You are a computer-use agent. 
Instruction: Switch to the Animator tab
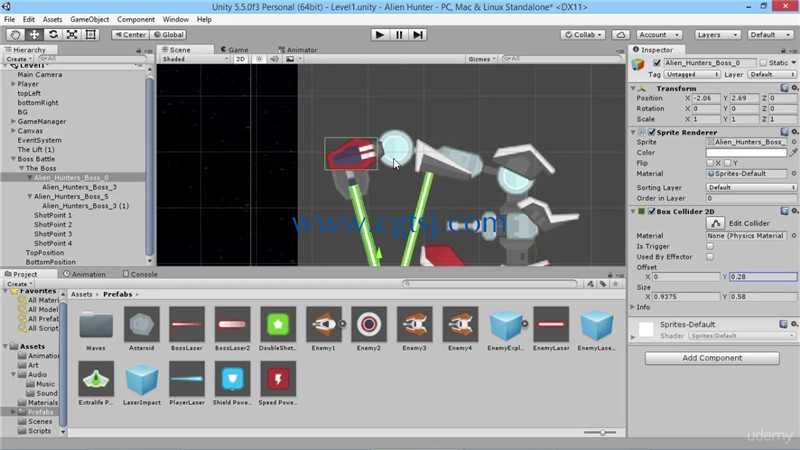pyautogui.click(x=298, y=49)
